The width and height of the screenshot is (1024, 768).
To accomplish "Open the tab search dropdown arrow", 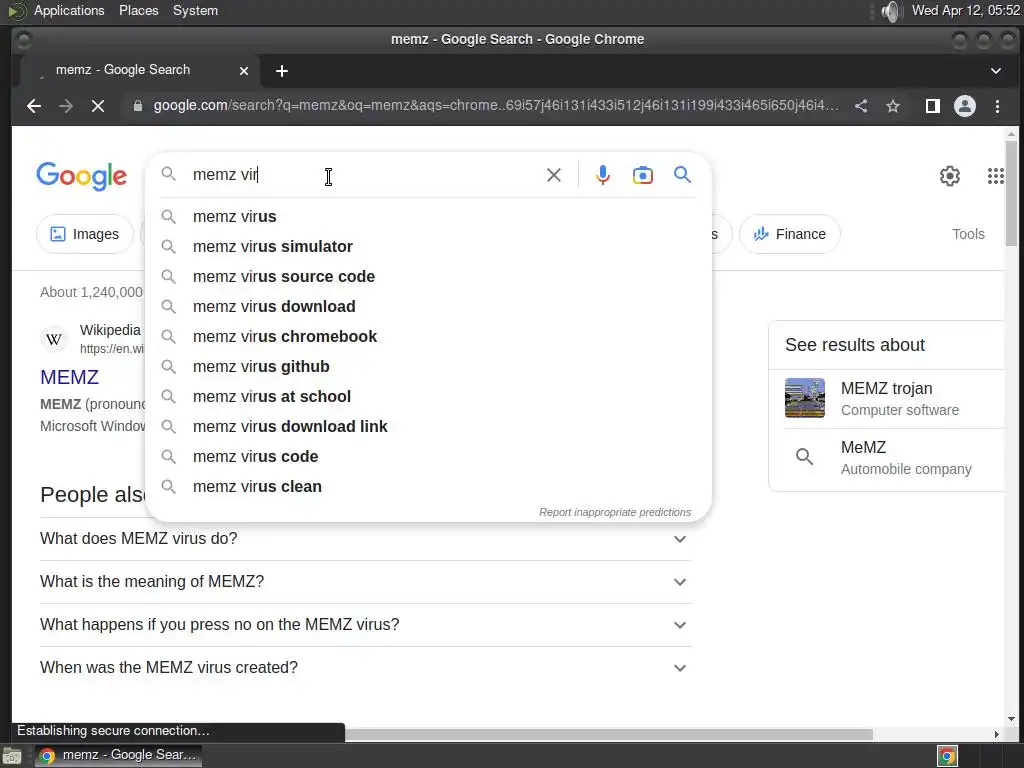I will point(996,71).
